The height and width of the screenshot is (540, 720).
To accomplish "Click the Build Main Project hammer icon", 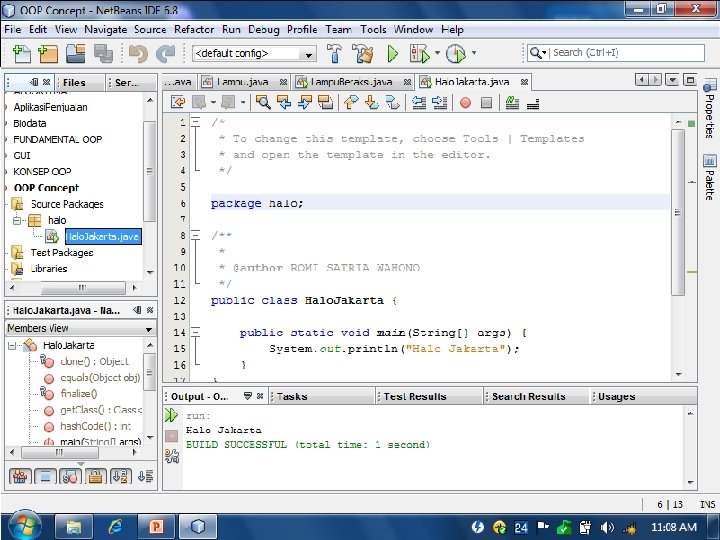I will [336, 53].
